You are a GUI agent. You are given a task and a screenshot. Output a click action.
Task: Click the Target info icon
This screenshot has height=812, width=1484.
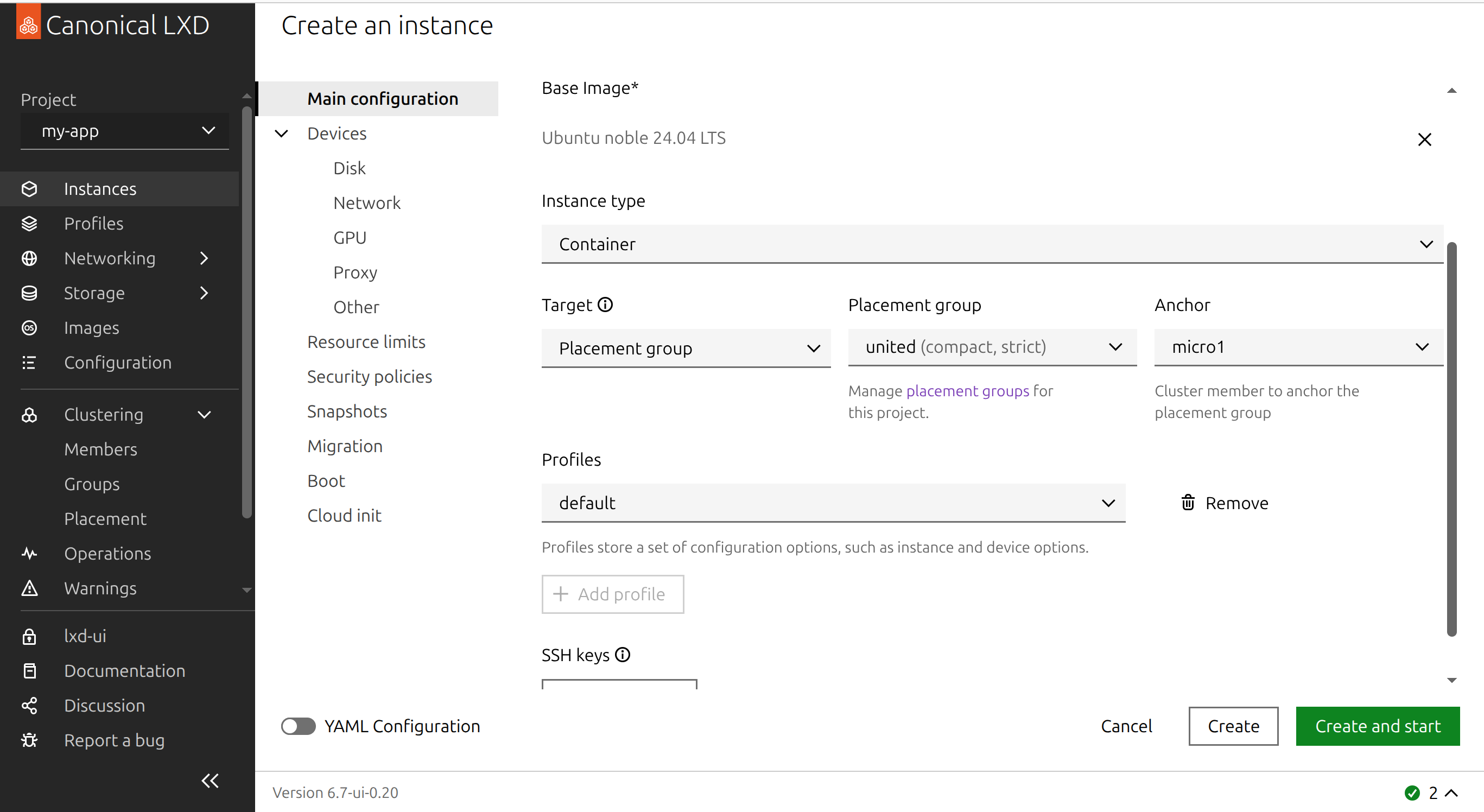[605, 304]
